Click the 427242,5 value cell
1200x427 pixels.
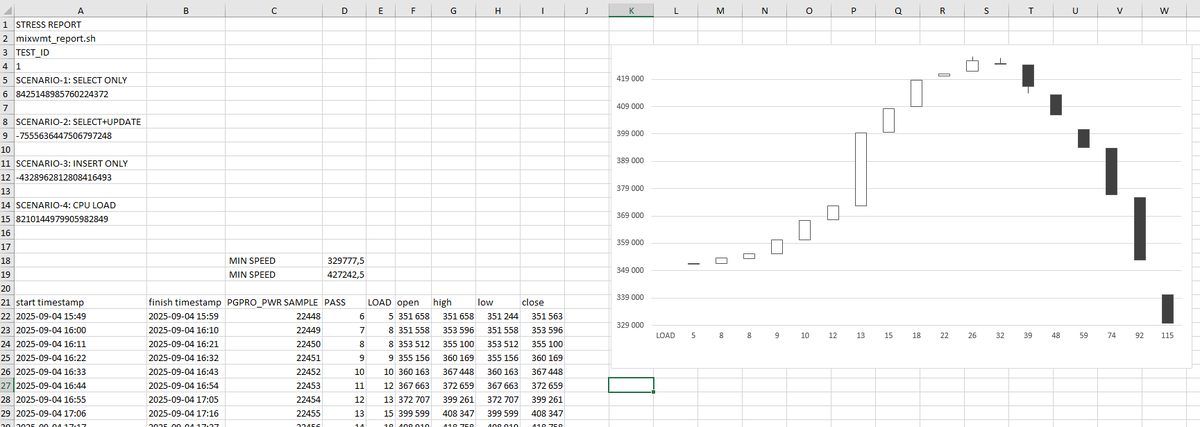tap(345, 274)
